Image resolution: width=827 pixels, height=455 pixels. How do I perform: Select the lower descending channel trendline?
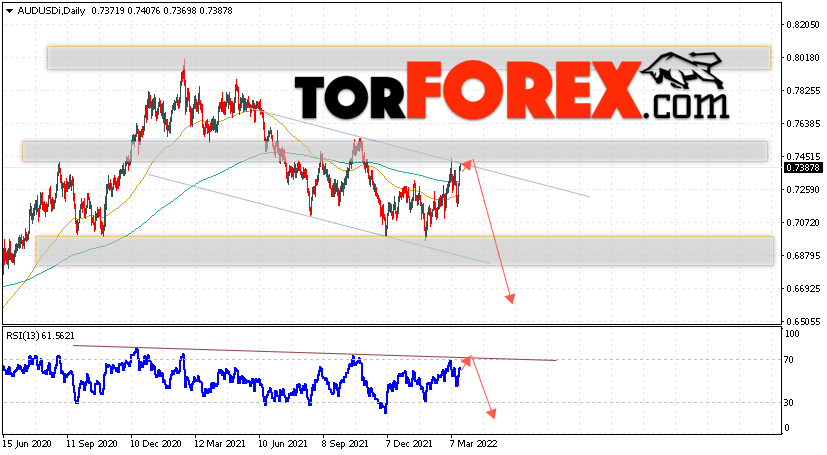click(x=319, y=219)
